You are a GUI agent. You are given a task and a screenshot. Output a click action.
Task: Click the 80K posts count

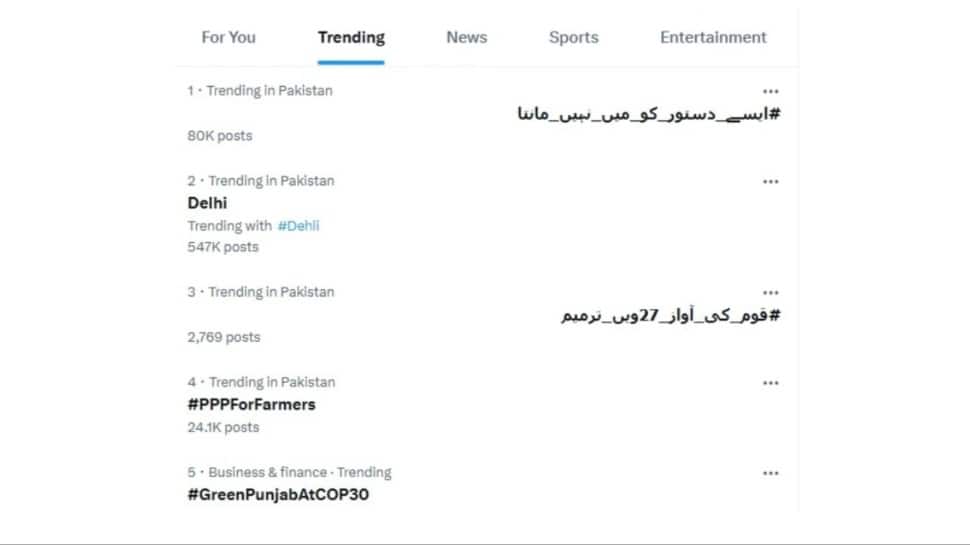click(x=220, y=136)
